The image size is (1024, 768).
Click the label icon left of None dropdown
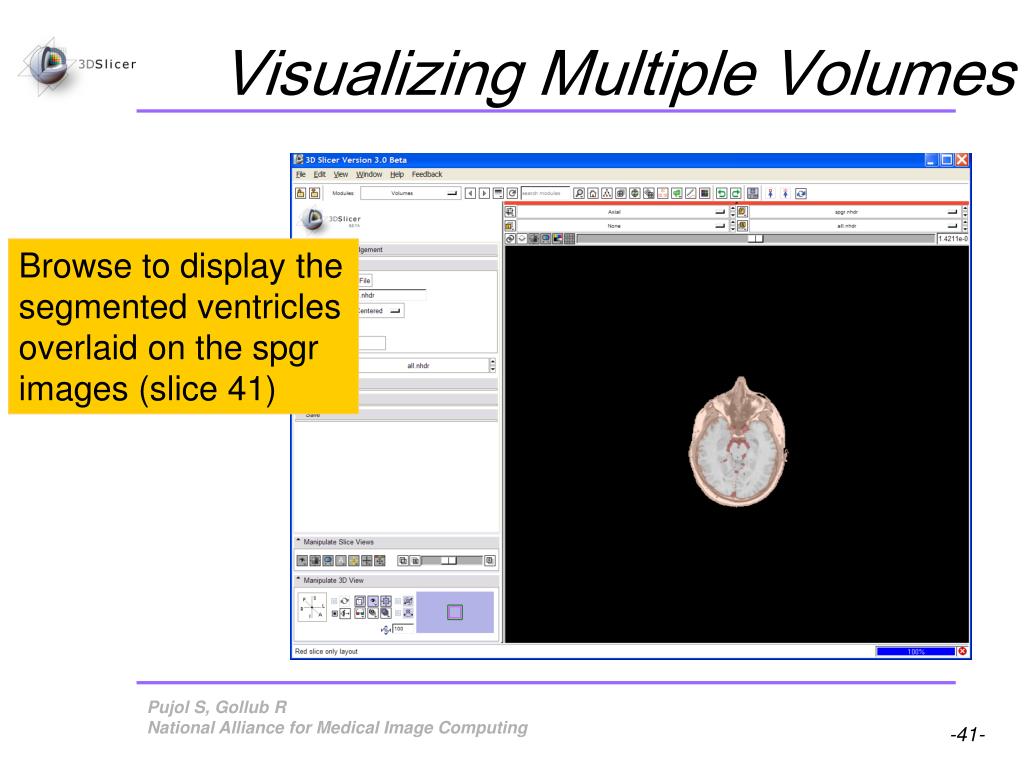(510, 226)
